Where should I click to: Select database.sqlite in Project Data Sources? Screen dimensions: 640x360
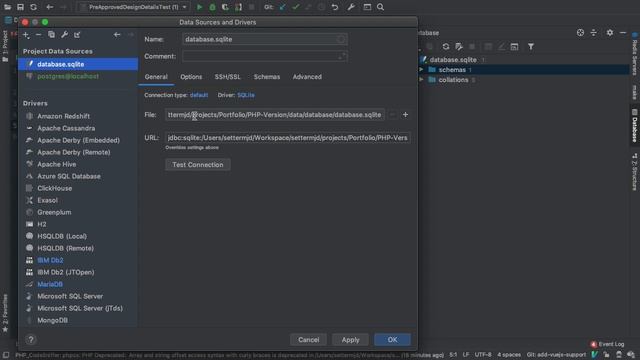[x=78, y=64]
